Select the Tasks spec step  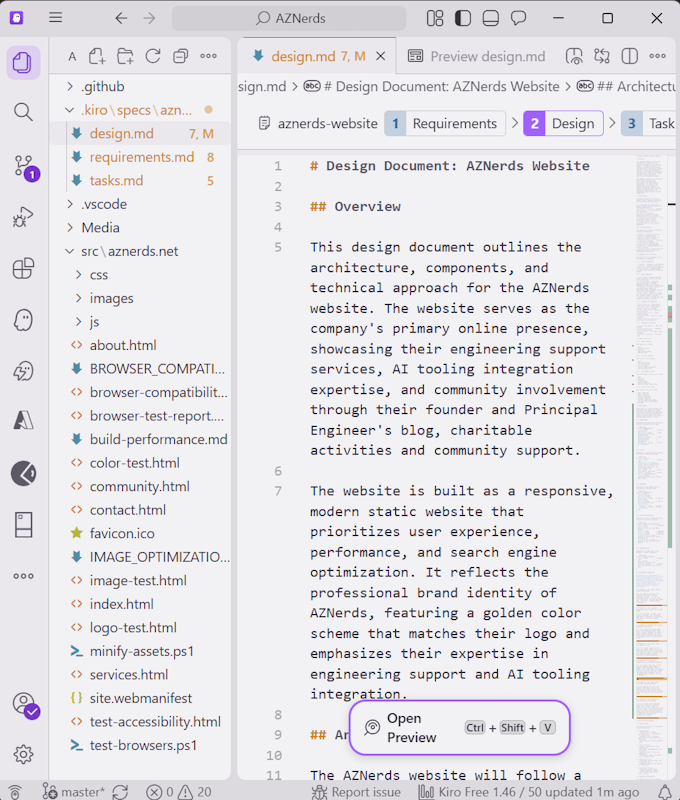[x=649, y=123]
